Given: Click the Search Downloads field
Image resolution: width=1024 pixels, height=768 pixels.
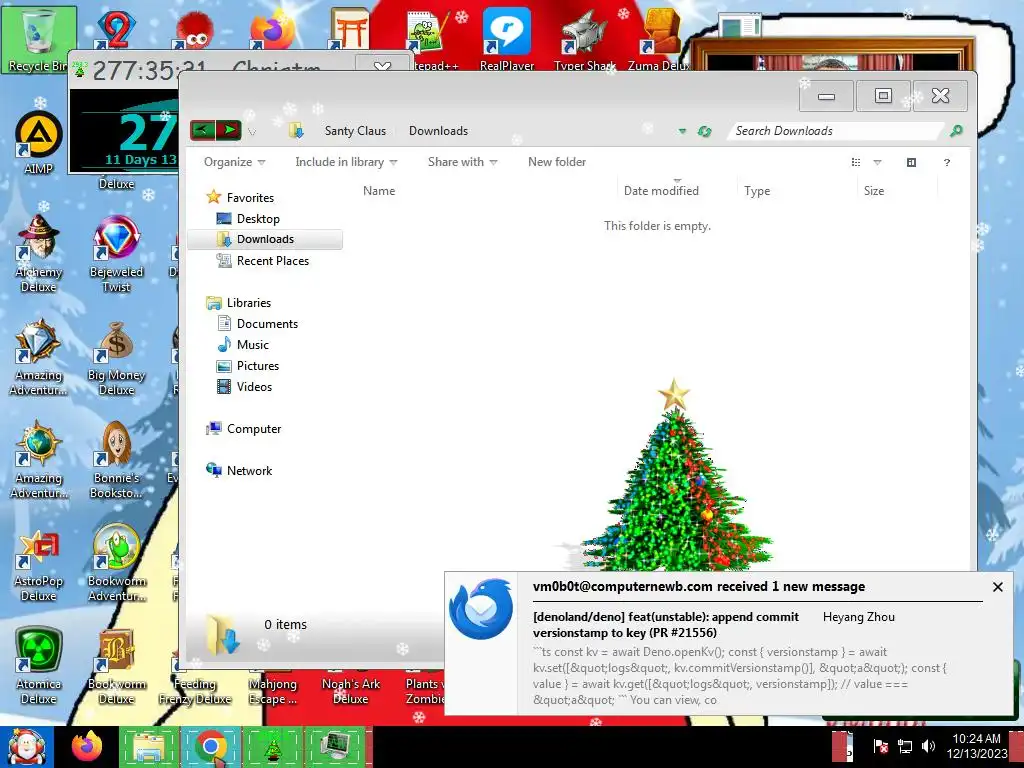Looking at the screenshot, I should (x=836, y=131).
